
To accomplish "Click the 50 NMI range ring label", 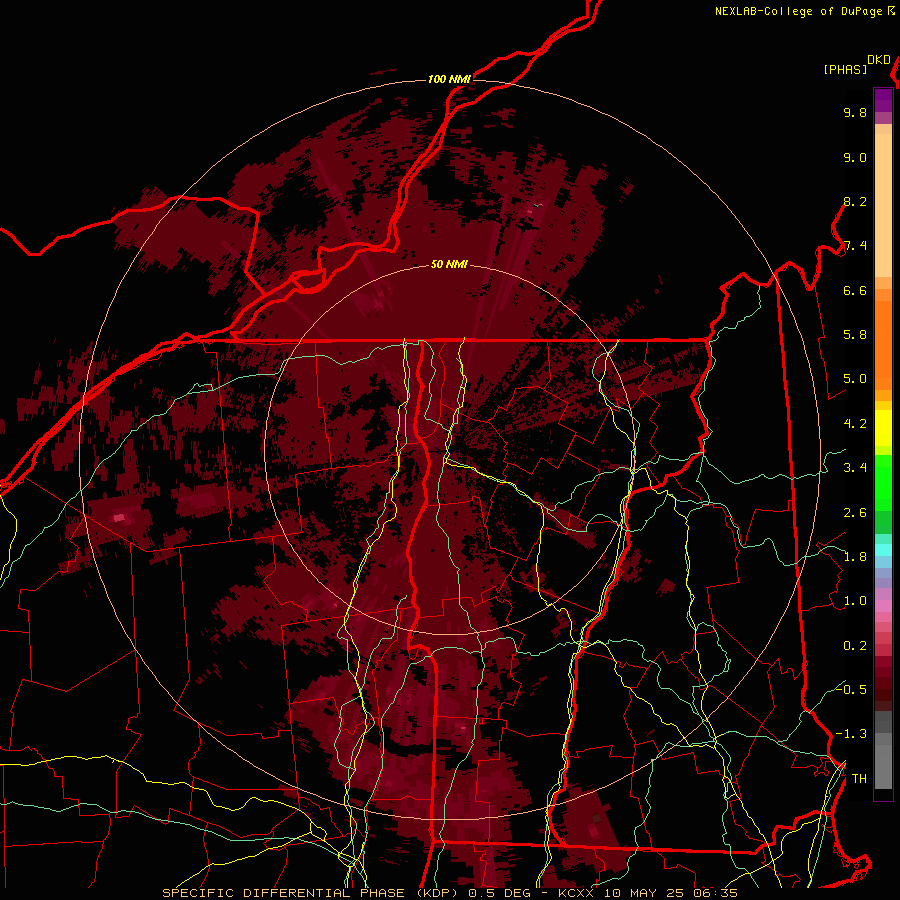I will point(449,265).
